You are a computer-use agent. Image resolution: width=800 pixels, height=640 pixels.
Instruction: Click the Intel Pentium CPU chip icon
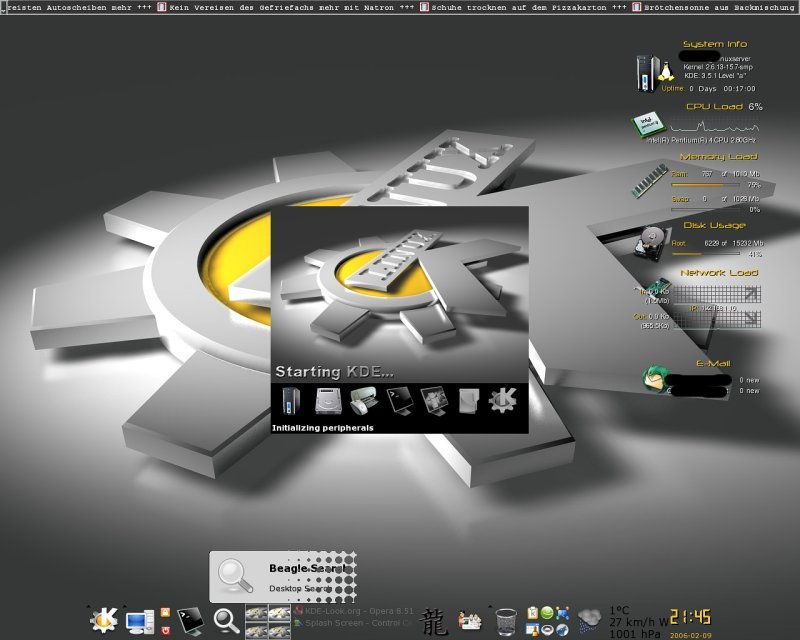click(x=648, y=125)
